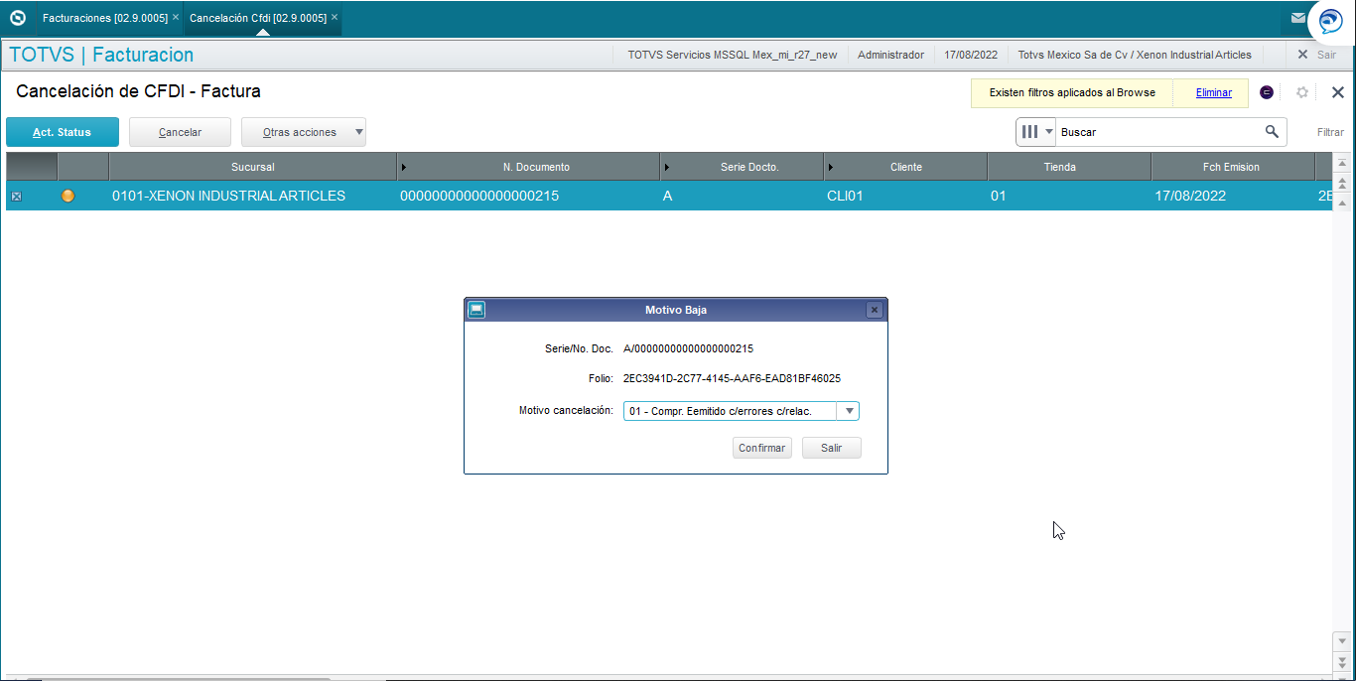Click the Salir button in dialog

point(832,448)
